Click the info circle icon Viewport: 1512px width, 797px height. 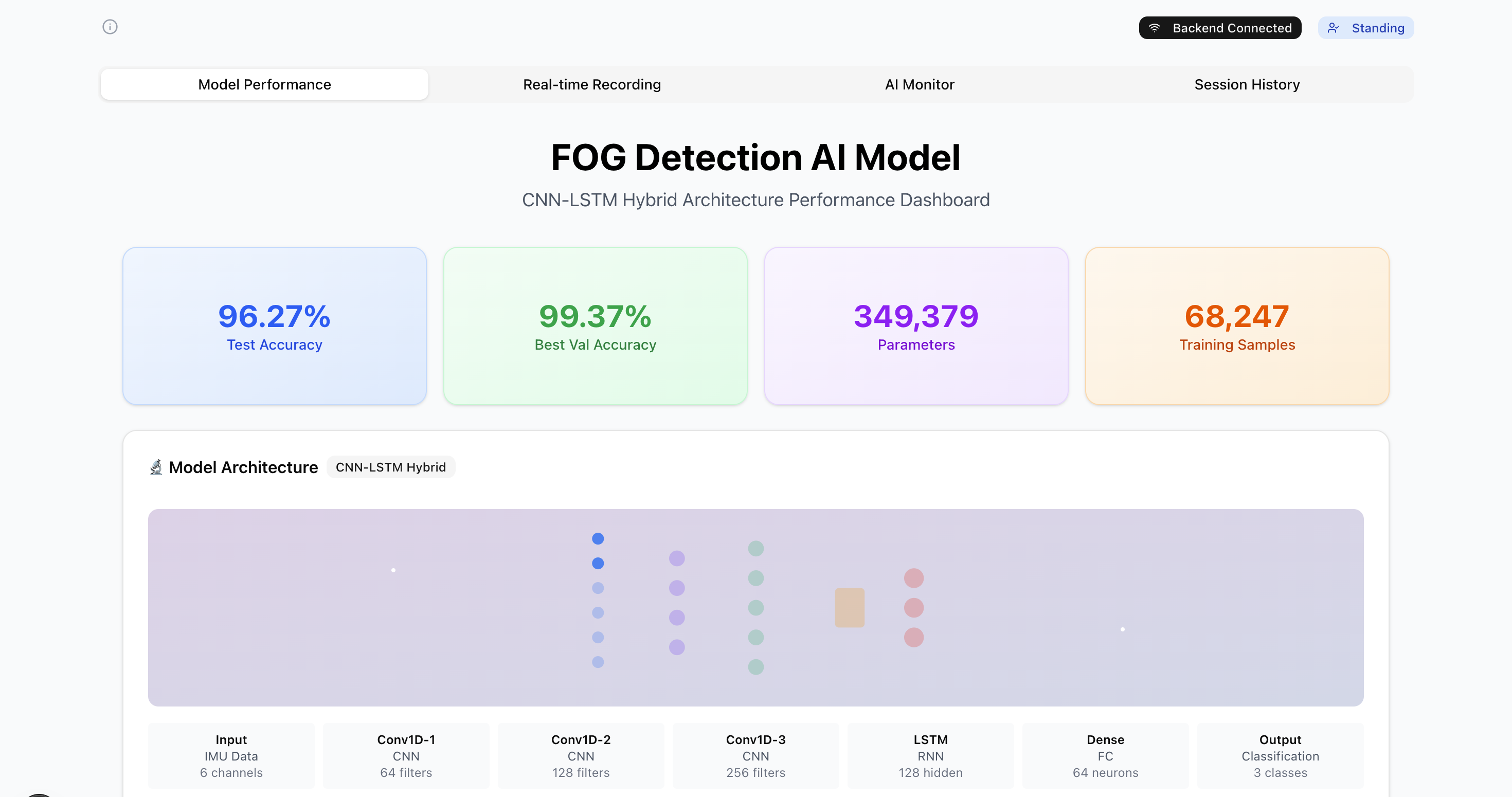coord(110,27)
